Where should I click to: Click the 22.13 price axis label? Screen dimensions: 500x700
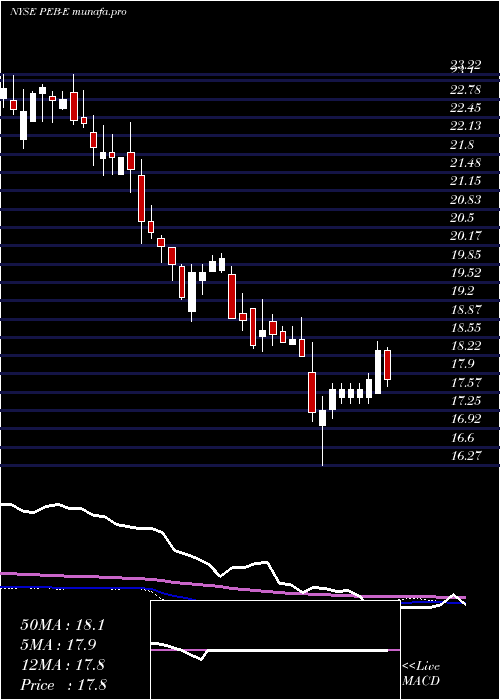click(466, 126)
